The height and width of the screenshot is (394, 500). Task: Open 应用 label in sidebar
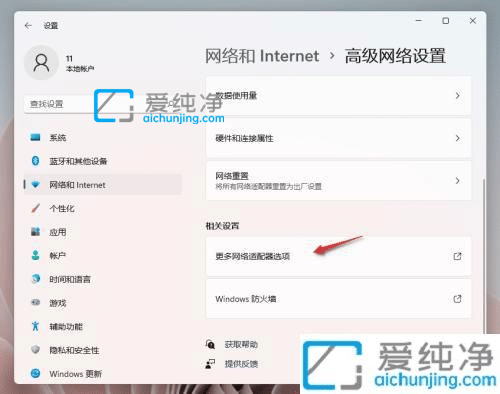pos(58,232)
